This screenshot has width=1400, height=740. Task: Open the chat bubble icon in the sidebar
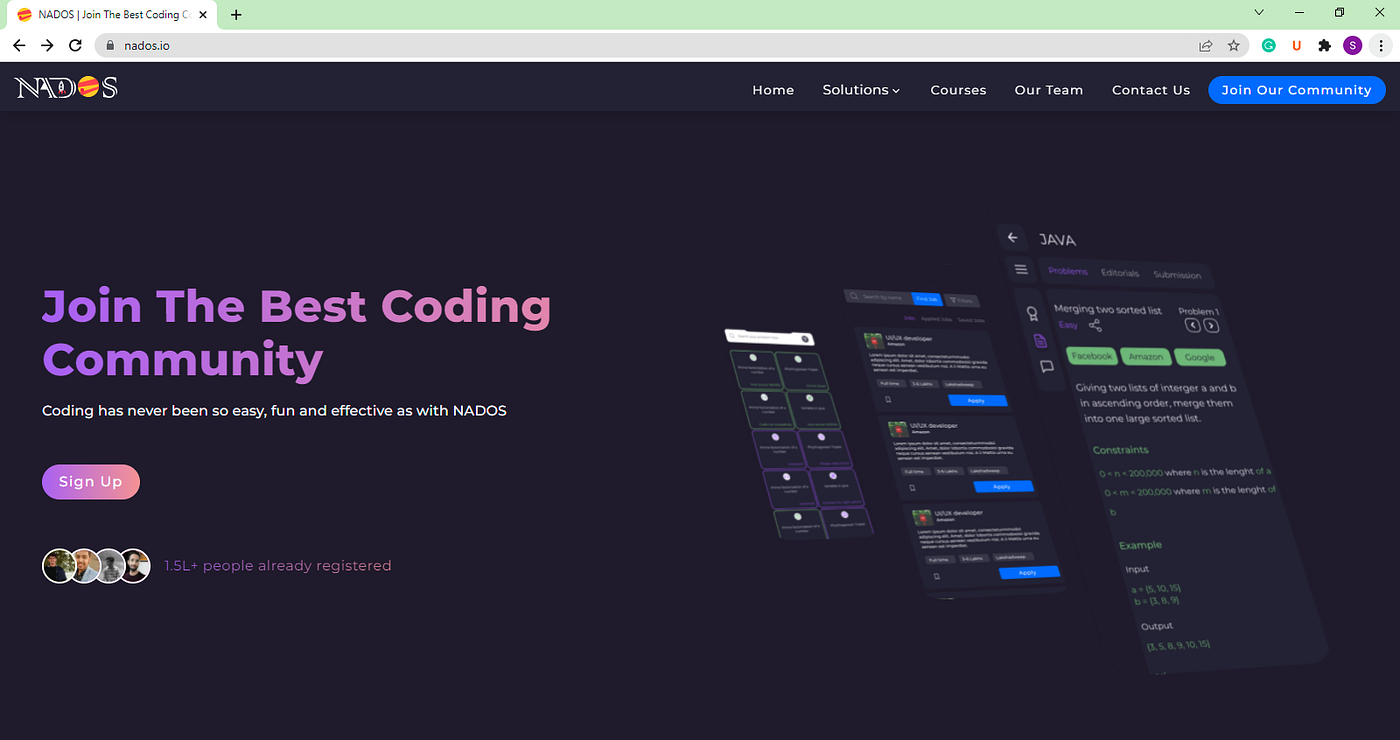coord(1046,366)
